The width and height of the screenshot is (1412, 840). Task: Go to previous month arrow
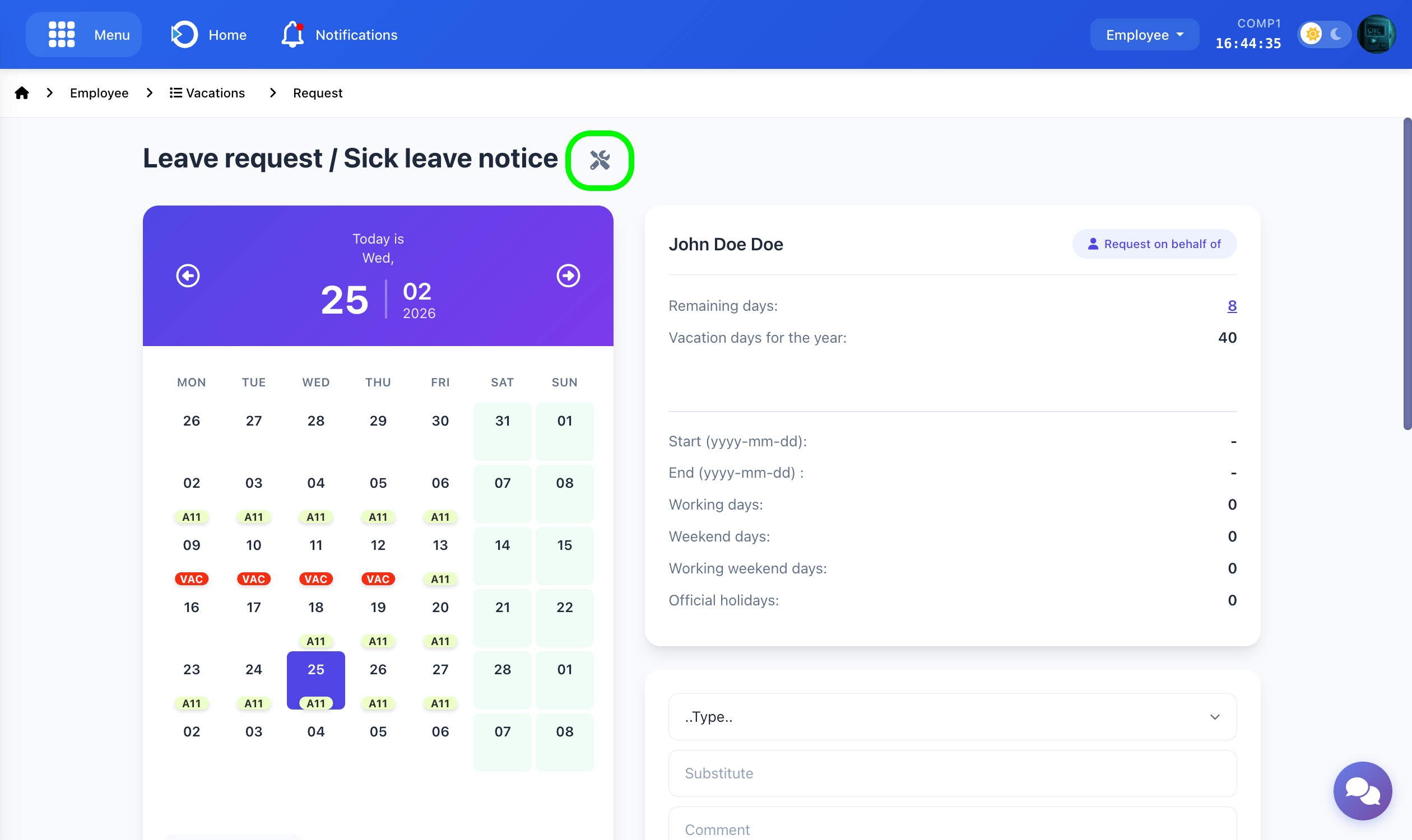(188, 276)
